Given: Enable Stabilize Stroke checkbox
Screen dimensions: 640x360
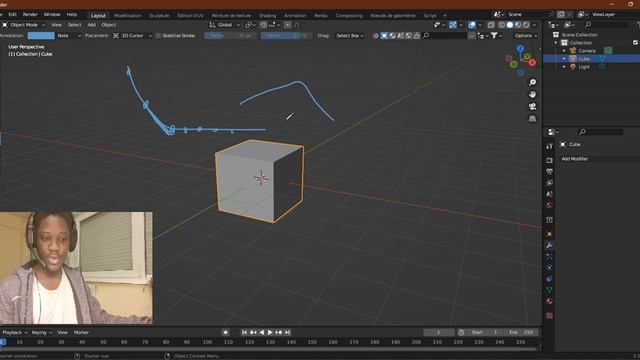Looking at the screenshot, I should [158, 36].
